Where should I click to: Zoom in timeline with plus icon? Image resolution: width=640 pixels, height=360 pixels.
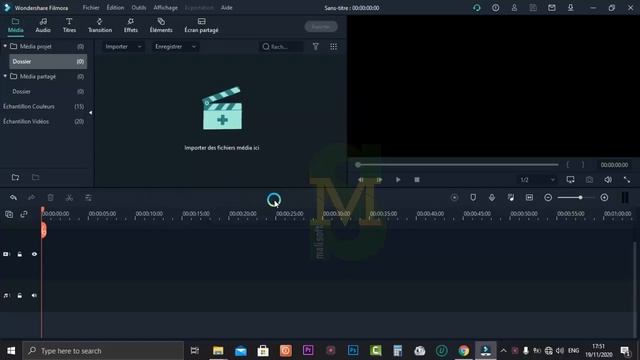(604, 198)
